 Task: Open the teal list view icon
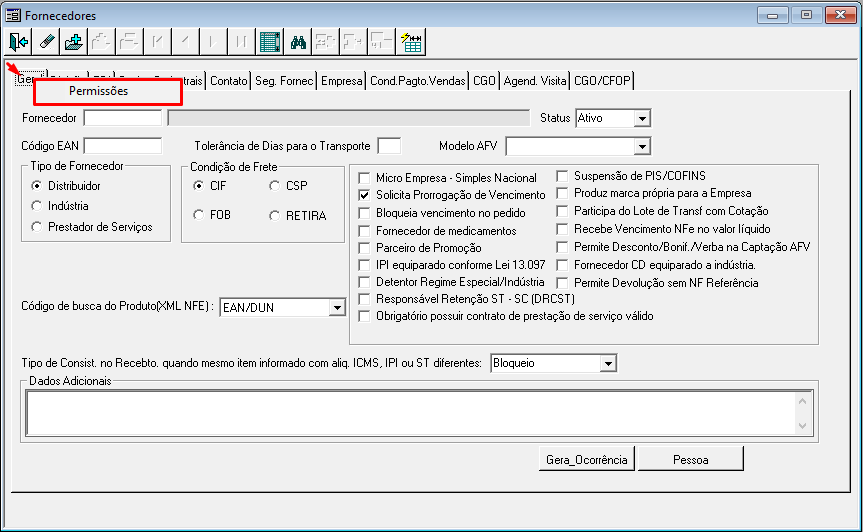pyautogui.click(x=270, y=42)
